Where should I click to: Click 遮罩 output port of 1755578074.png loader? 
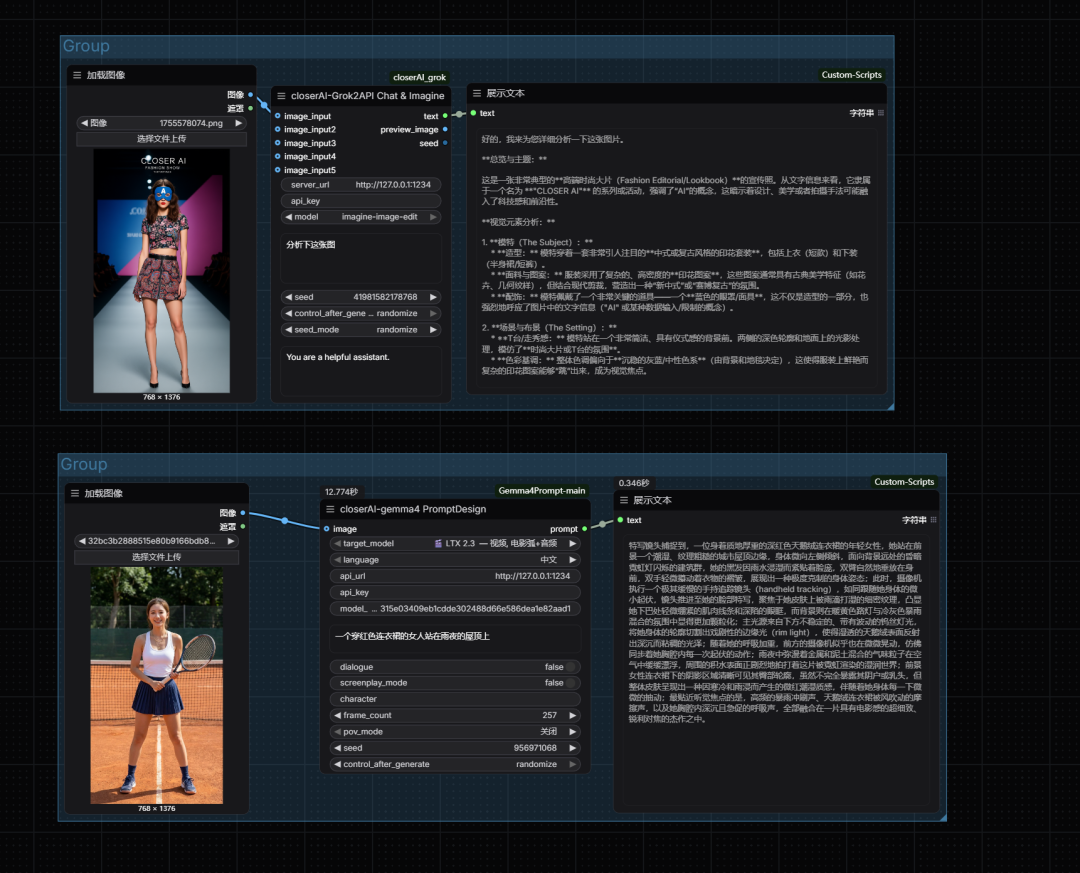251,108
